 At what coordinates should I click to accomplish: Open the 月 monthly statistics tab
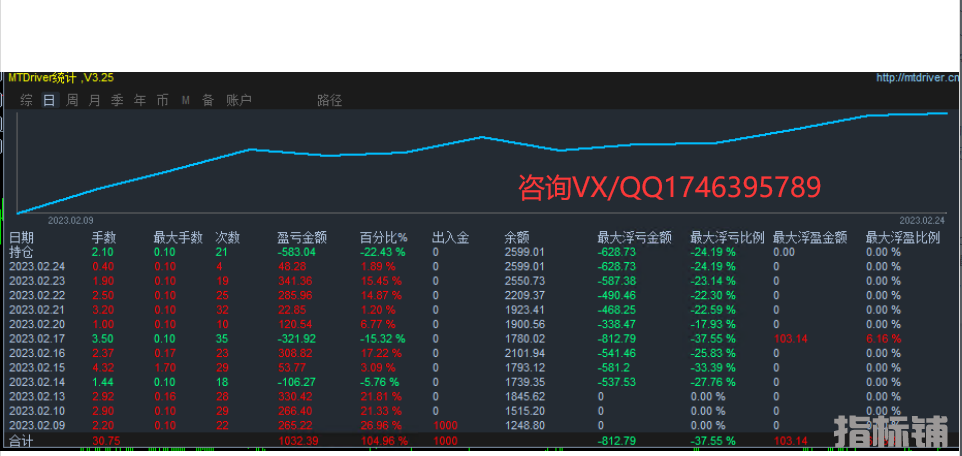(x=94, y=100)
